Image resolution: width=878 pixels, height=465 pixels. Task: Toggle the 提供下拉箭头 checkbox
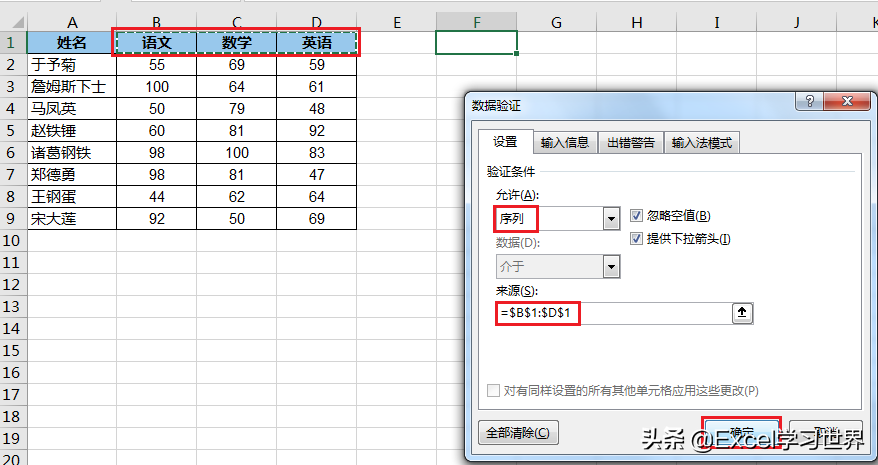pos(636,239)
